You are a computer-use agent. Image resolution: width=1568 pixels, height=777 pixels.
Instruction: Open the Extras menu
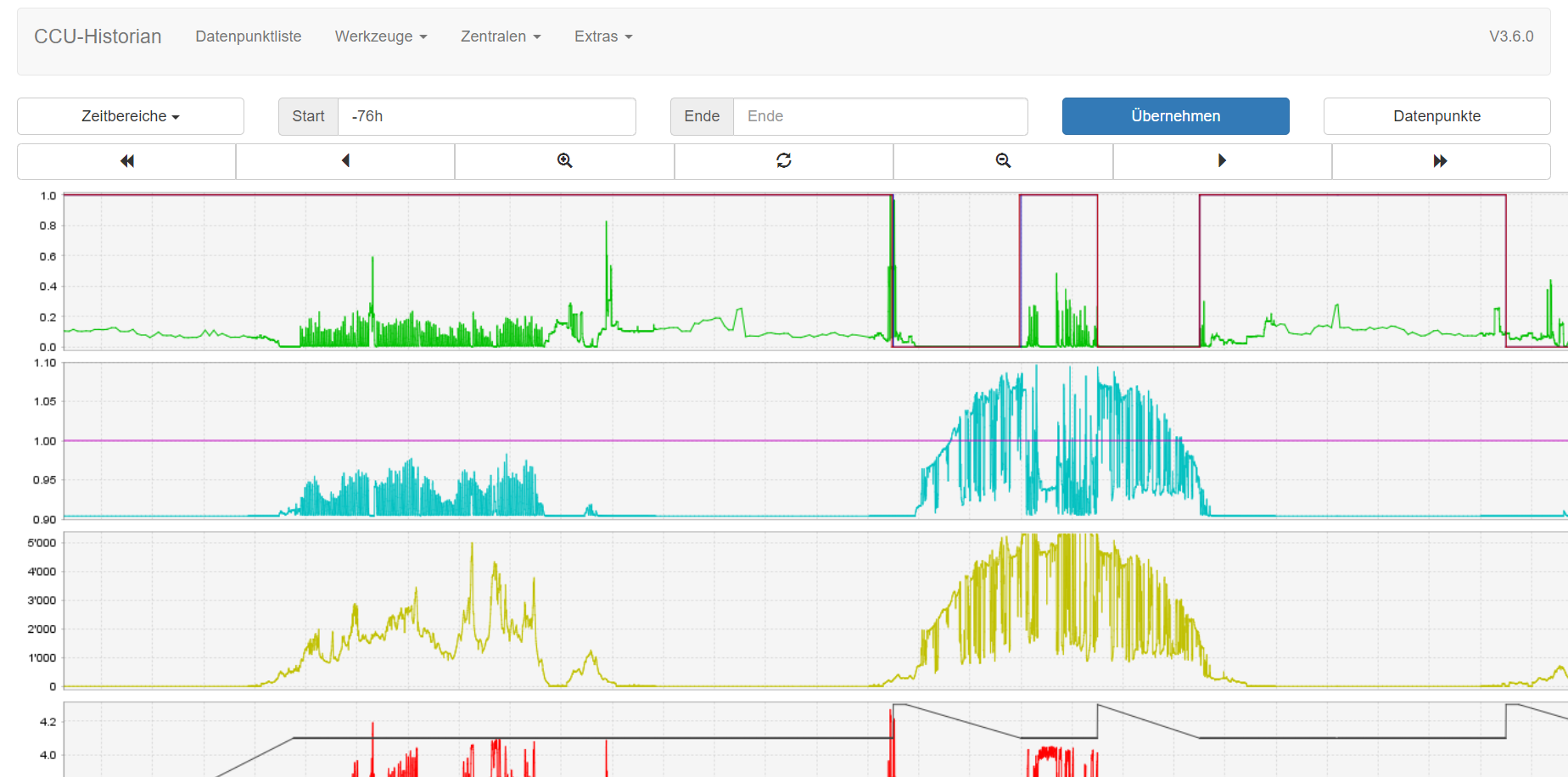602,36
